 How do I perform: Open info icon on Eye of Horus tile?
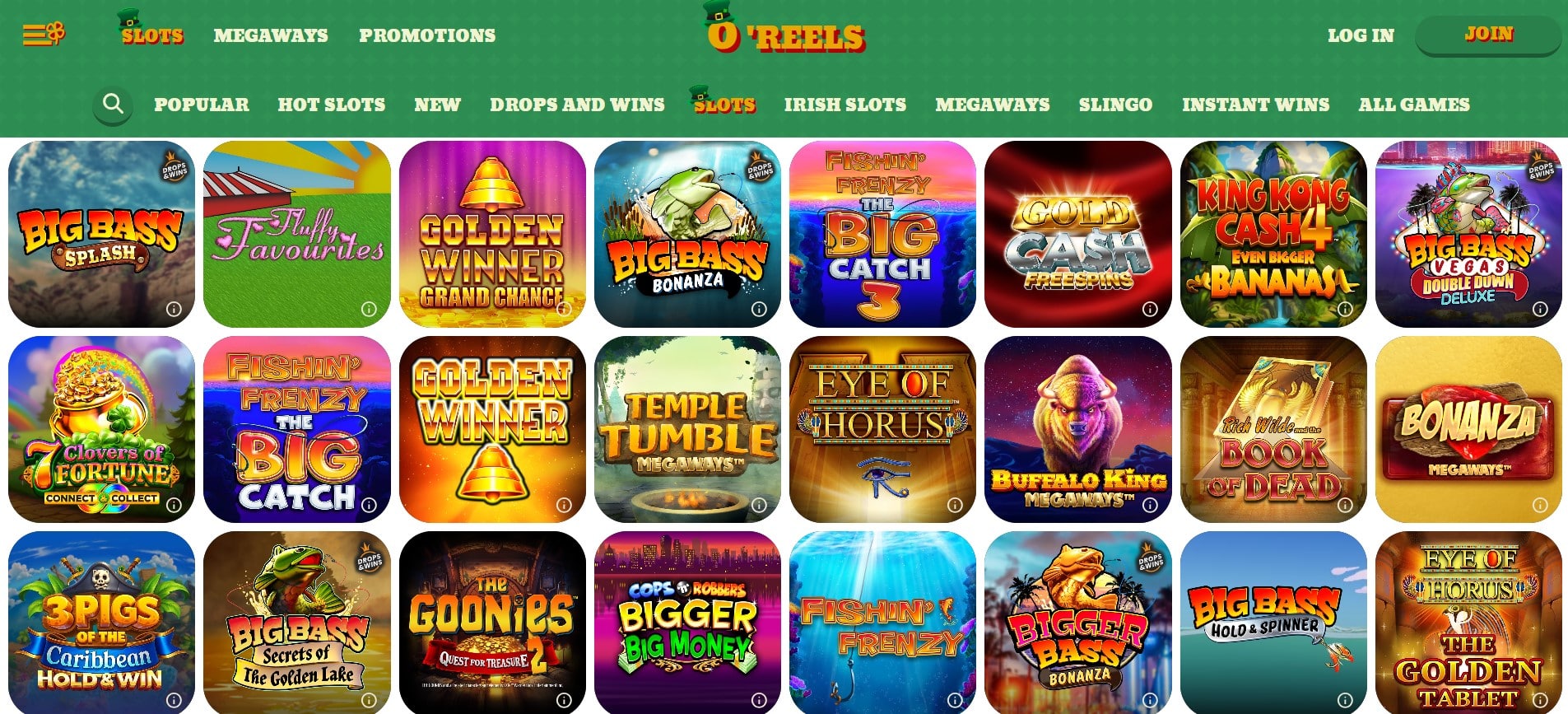coord(955,505)
